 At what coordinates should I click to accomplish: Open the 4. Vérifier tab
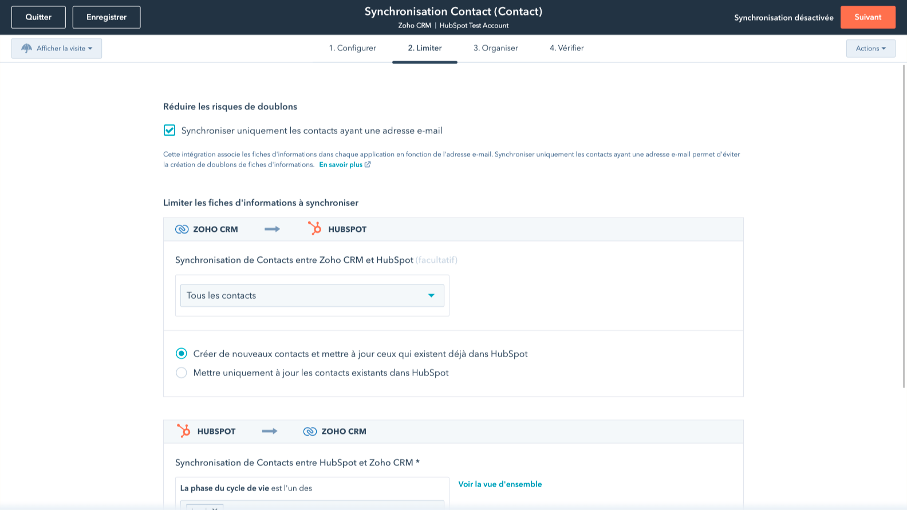tap(566, 48)
